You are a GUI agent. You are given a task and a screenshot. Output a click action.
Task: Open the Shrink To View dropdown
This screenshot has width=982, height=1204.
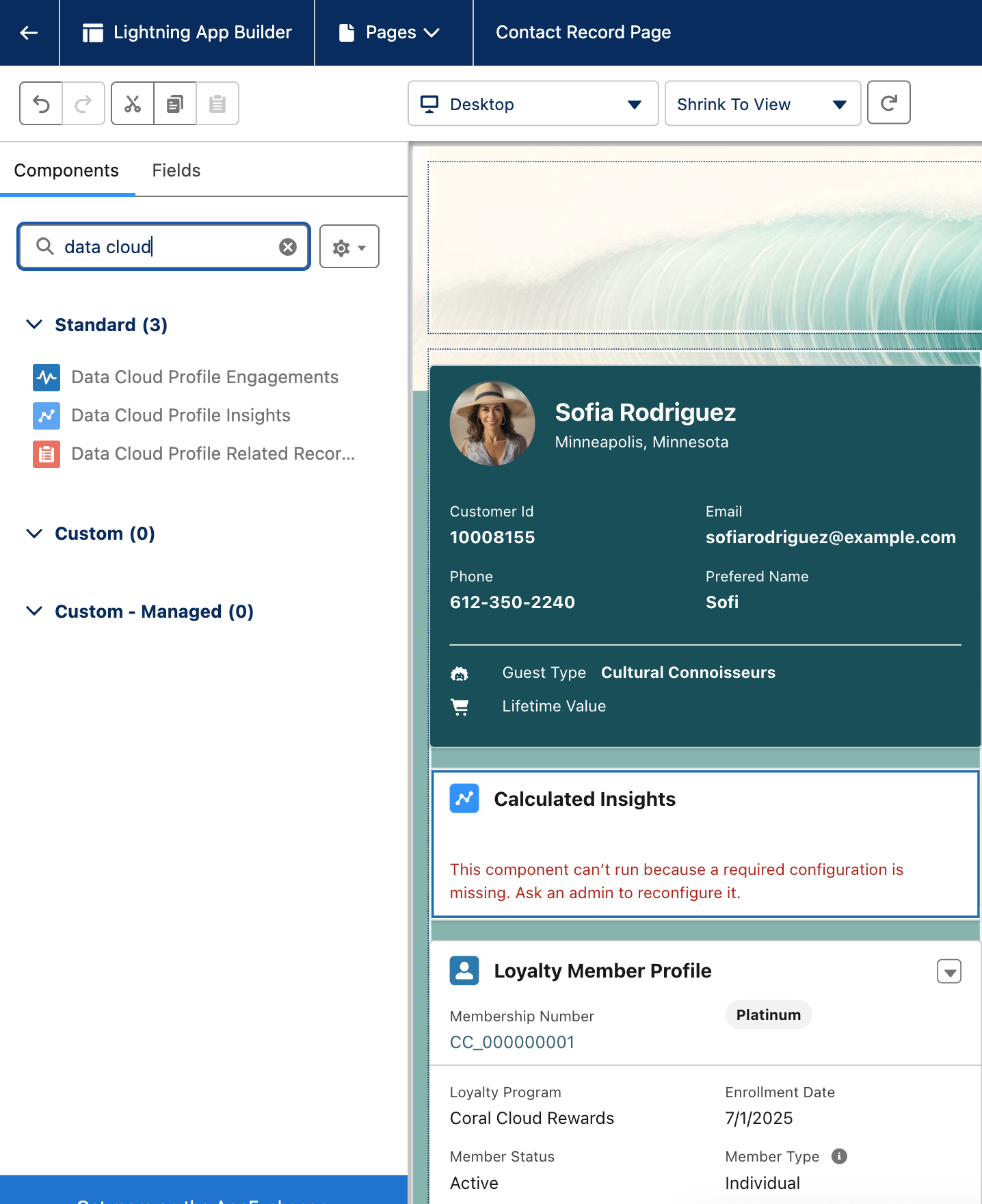pos(762,104)
